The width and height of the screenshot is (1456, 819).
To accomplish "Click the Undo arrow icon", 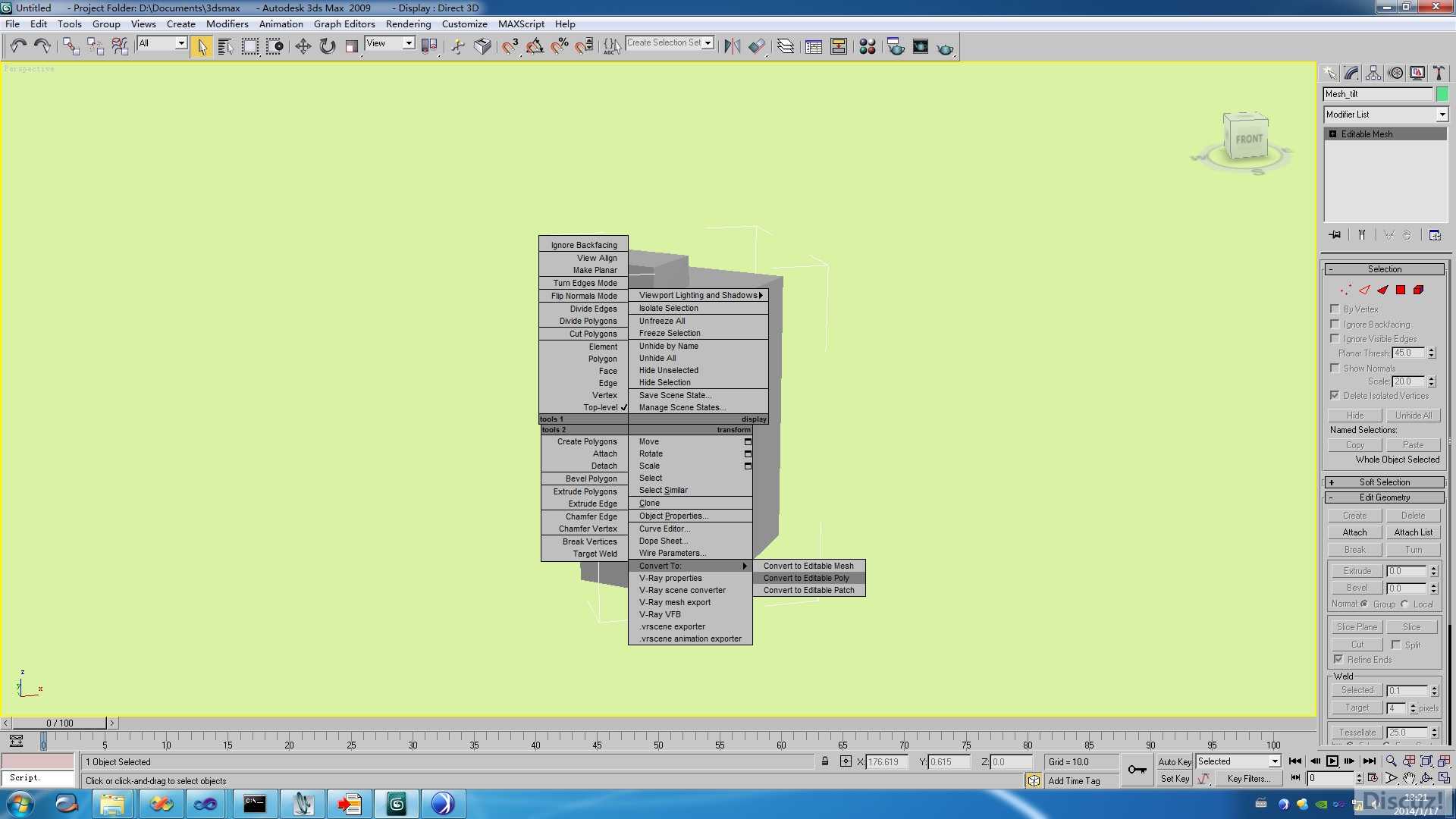I will [18, 46].
